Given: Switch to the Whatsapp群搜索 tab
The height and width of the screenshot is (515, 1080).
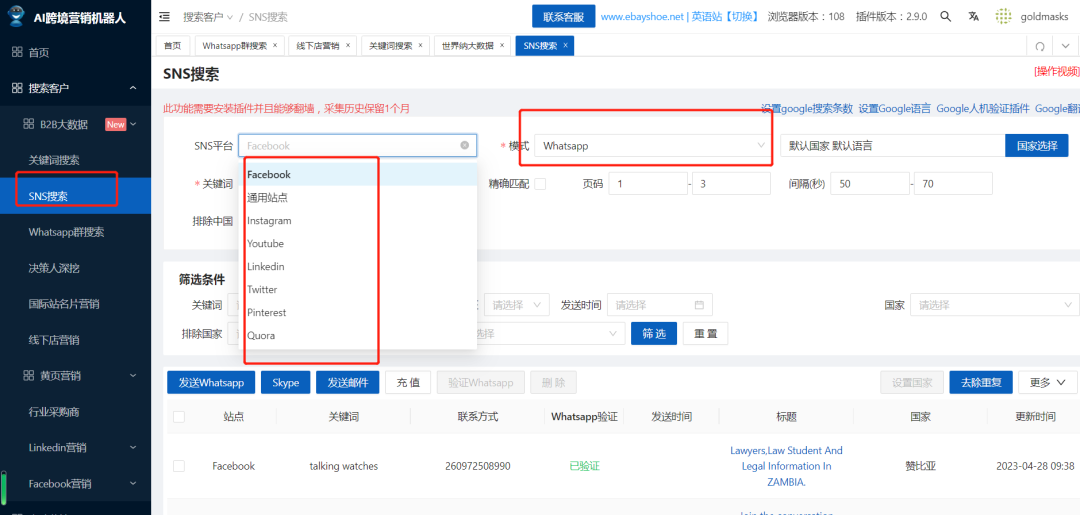Looking at the screenshot, I should [x=235, y=45].
